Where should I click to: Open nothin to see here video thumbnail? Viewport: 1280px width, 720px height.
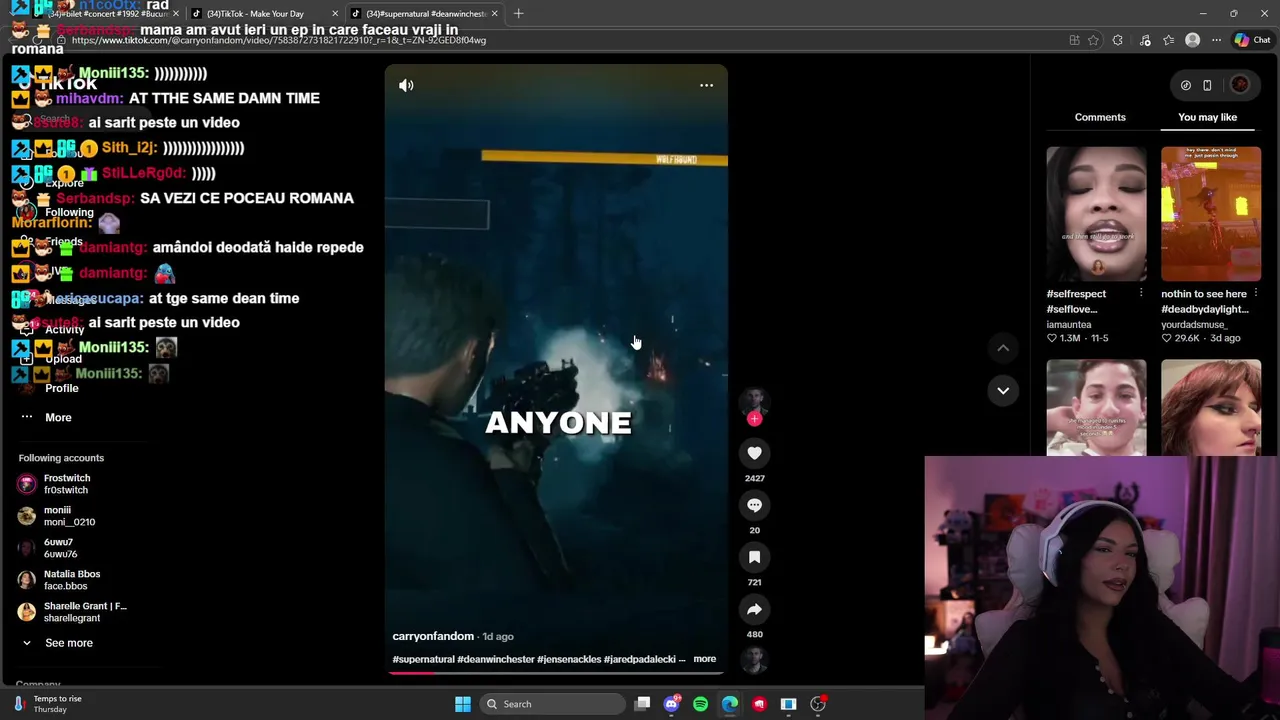1211,214
